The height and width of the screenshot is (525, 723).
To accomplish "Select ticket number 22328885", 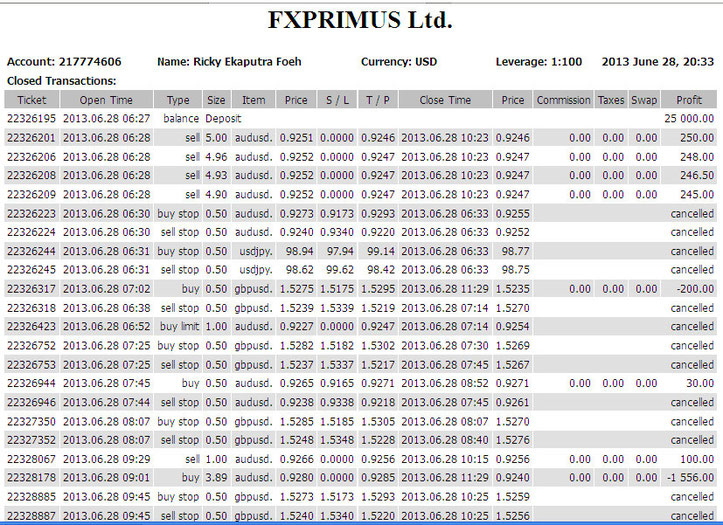I will 31,497.
